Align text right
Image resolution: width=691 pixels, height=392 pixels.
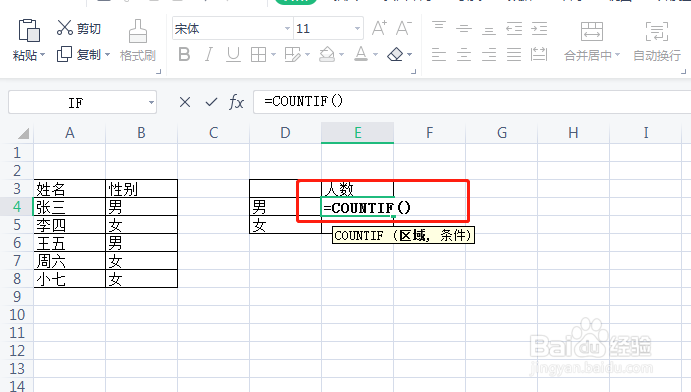(x=489, y=55)
